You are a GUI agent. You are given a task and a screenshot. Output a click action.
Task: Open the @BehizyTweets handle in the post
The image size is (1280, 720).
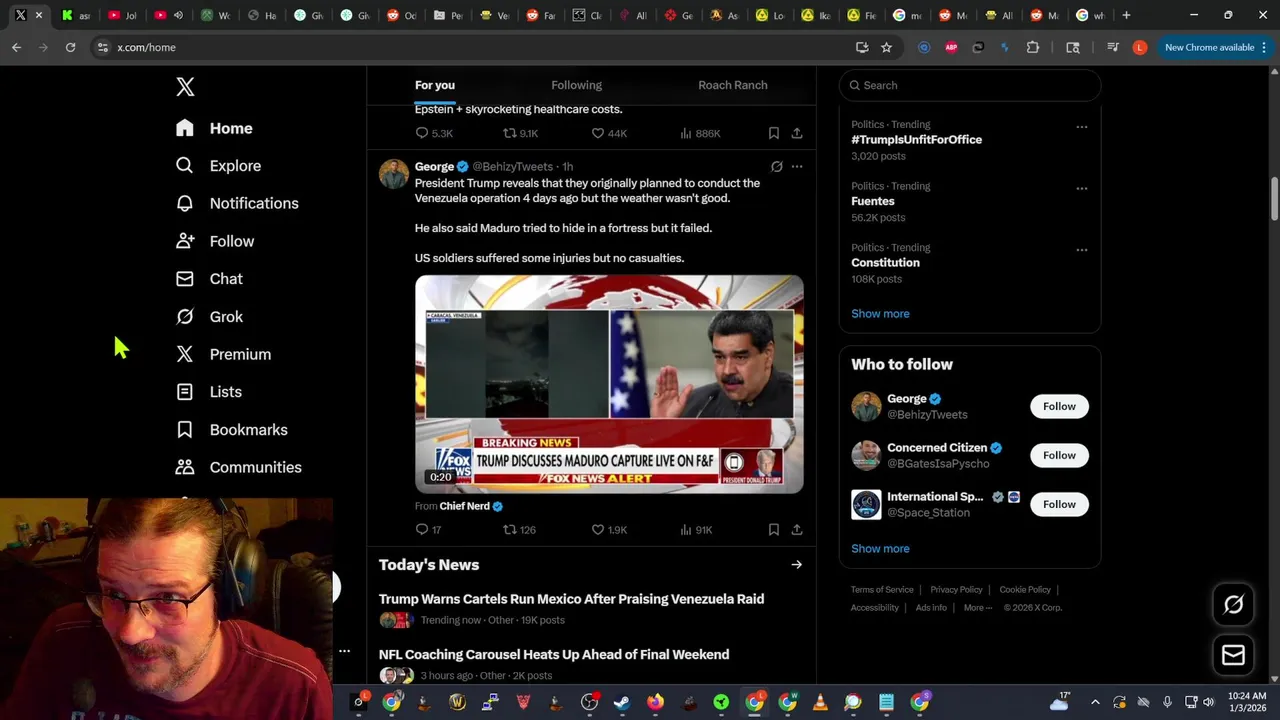tap(512, 167)
